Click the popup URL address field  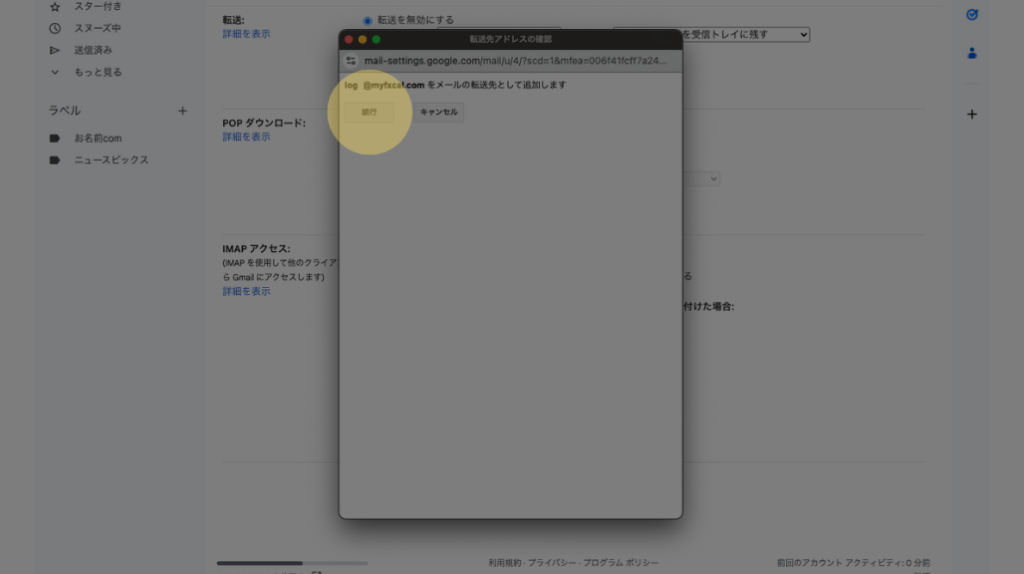tap(514, 61)
